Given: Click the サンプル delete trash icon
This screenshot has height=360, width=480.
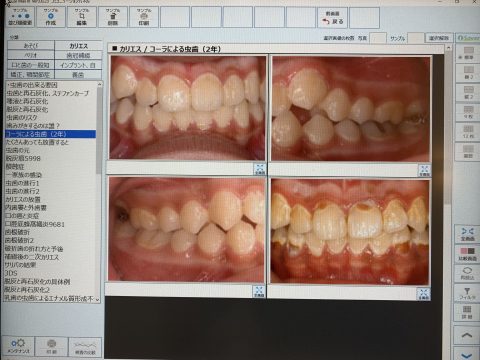Looking at the screenshot, I should click(113, 17).
